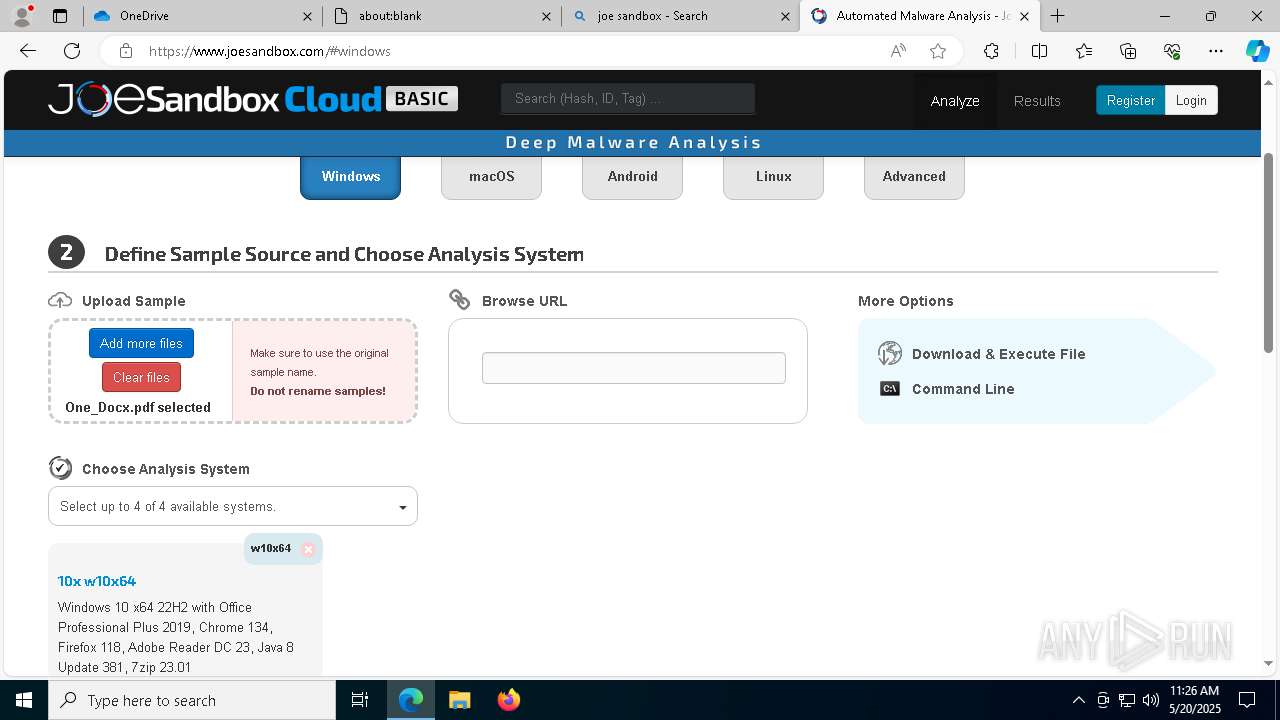Add page to favorites star

tap(938, 51)
